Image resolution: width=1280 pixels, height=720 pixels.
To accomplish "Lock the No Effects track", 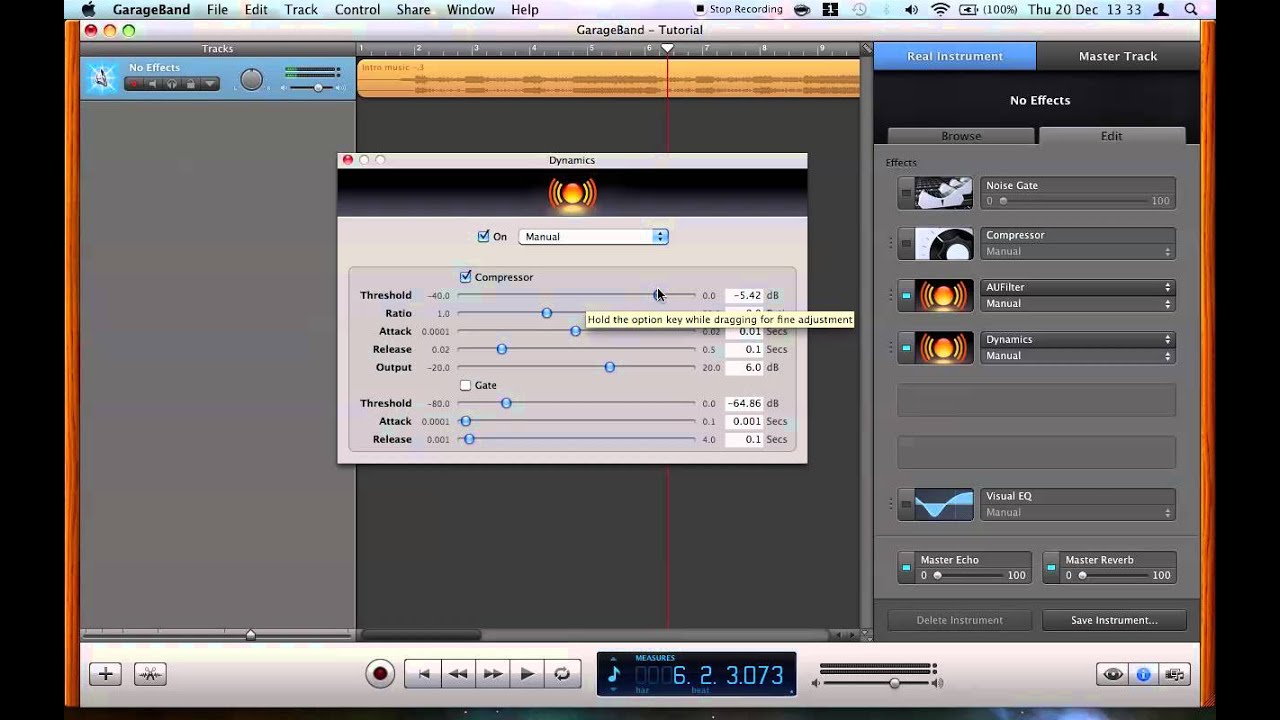I will (191, 84).
